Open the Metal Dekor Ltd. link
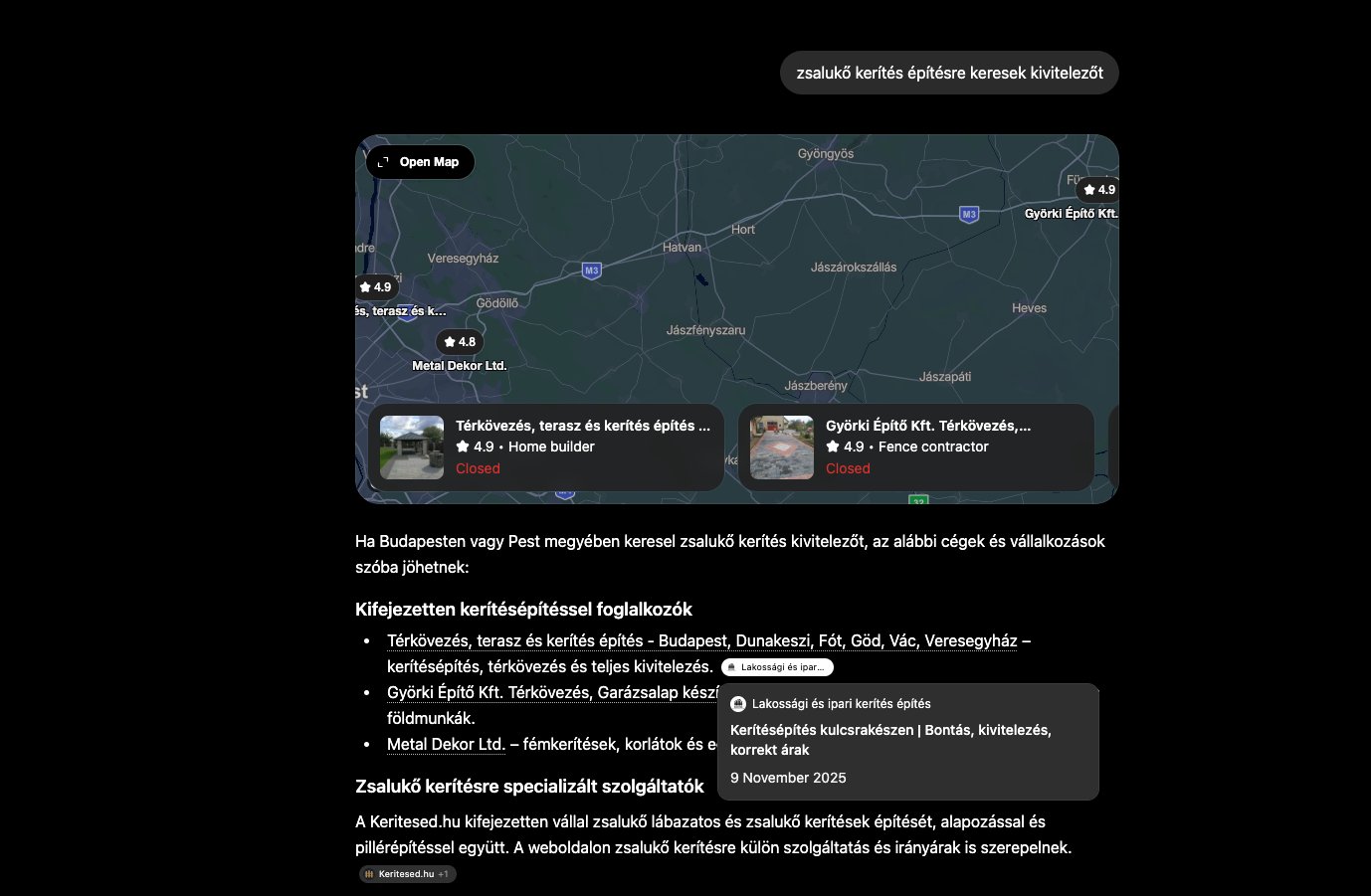Viewport: 1371px width, 896px height. click(446, 744)
